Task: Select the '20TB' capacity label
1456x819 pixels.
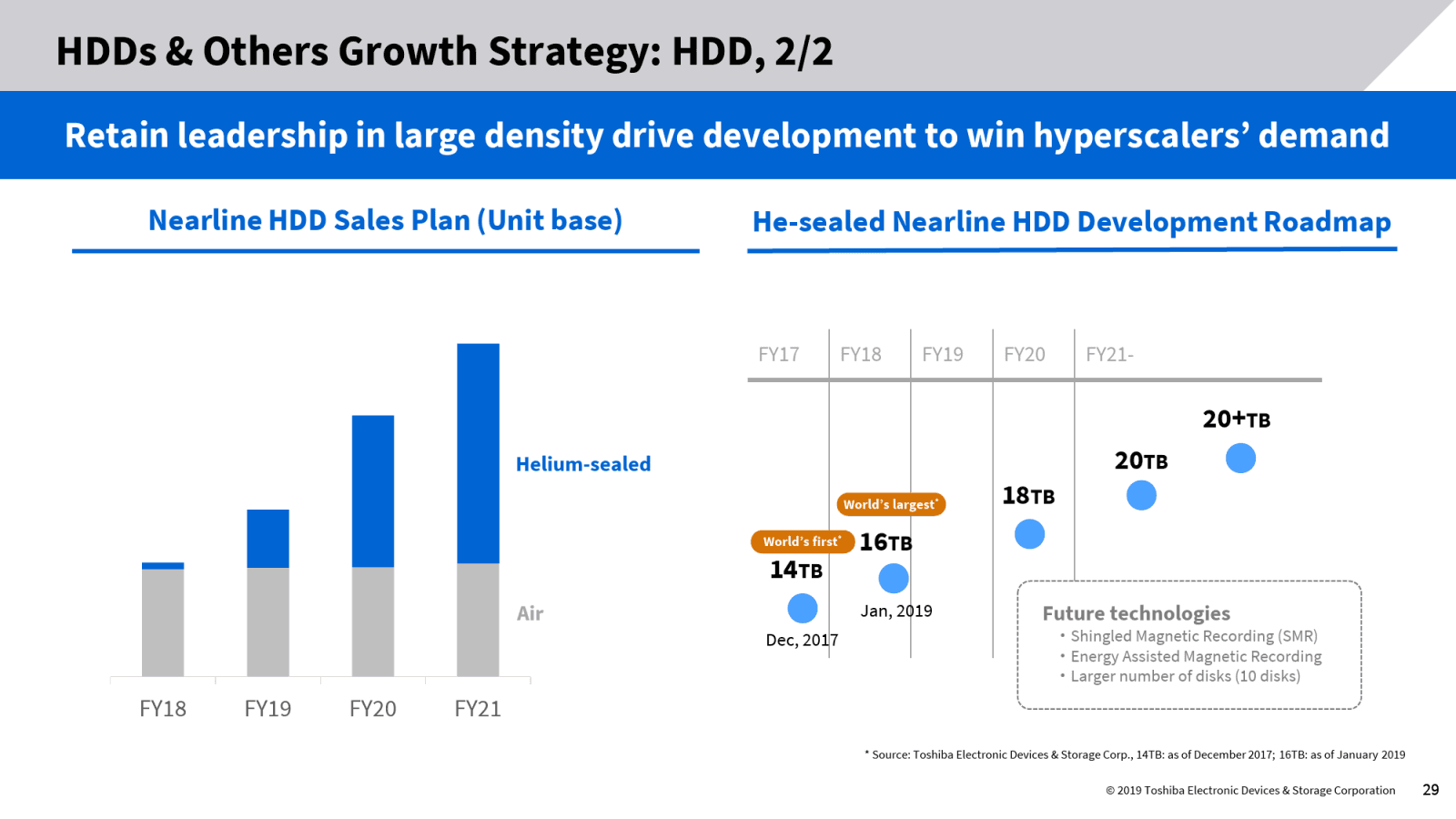Action: point(1141,461)
